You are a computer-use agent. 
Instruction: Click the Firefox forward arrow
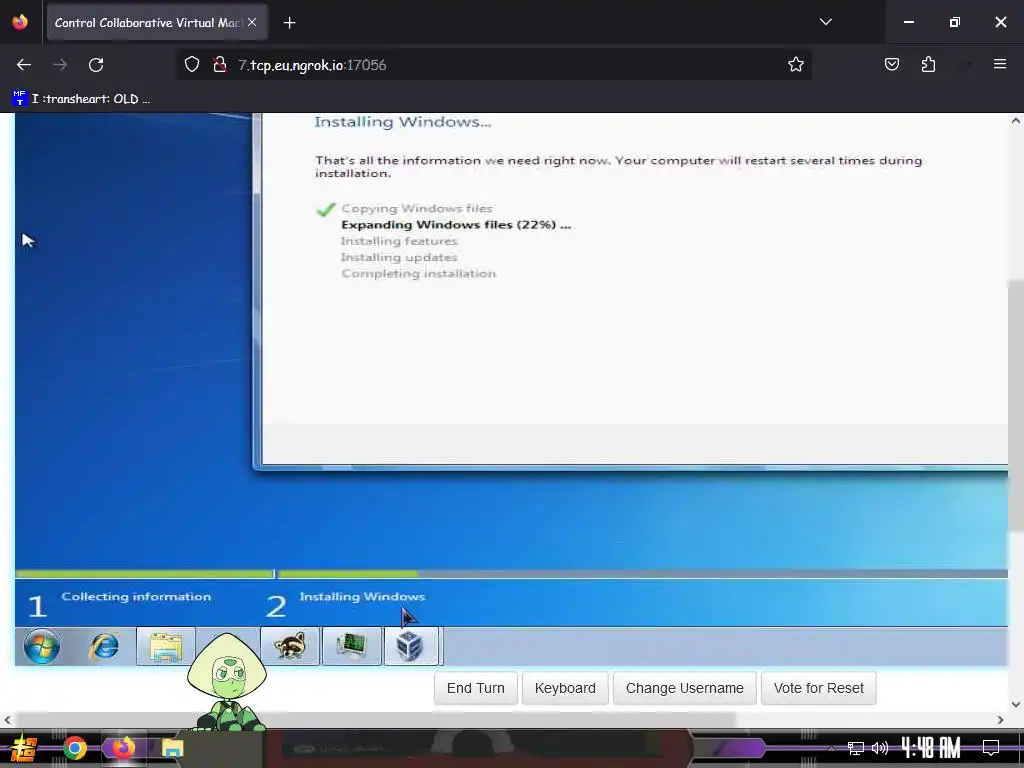coord(59,65)
